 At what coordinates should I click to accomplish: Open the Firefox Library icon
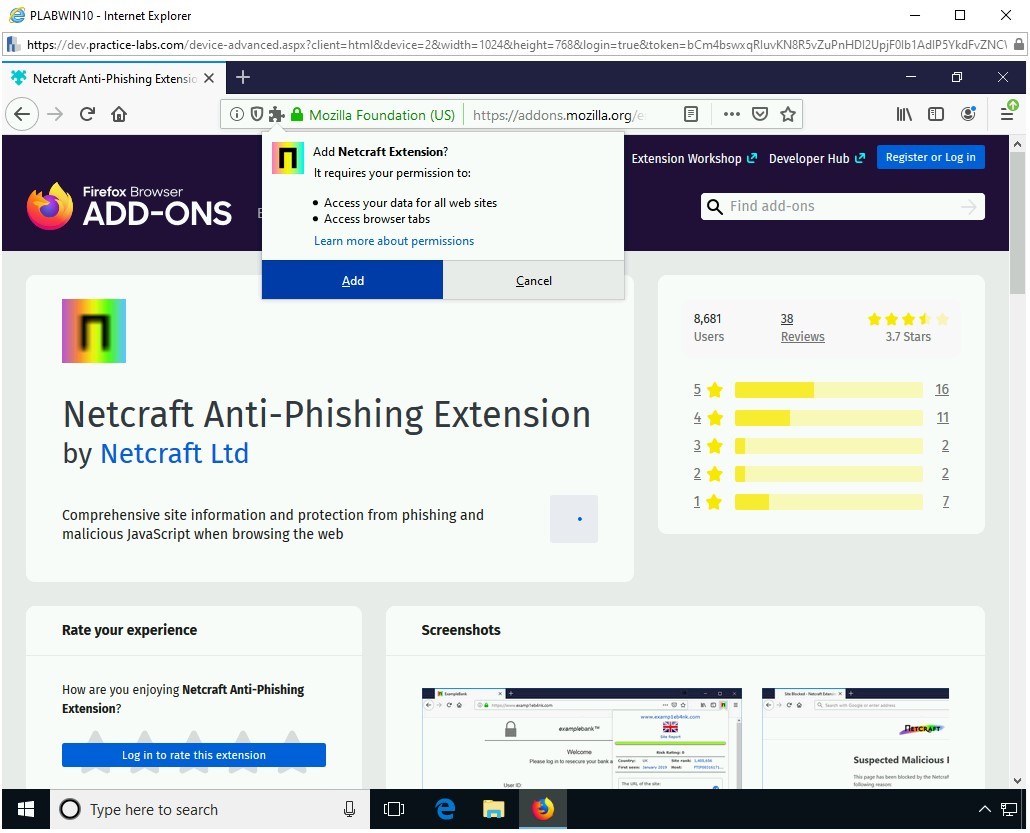coord(904,114)
